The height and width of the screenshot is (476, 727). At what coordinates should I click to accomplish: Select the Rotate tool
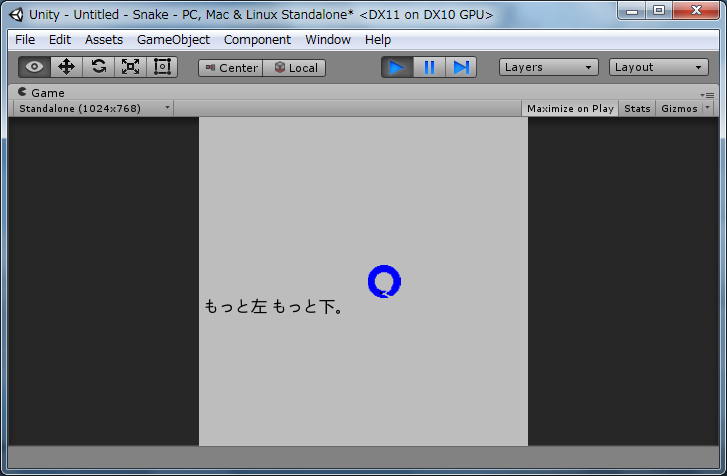(x=98, y=67)
